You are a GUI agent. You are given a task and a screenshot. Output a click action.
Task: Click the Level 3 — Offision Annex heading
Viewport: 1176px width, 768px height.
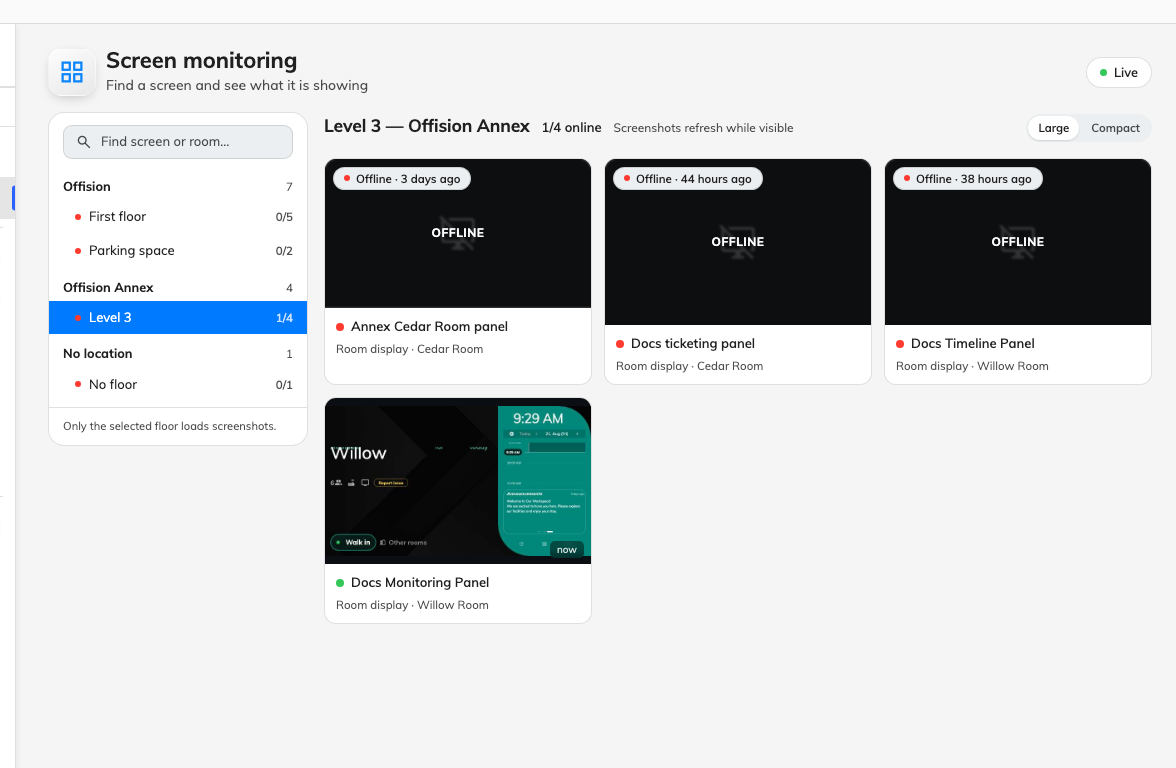click(427, 126)
